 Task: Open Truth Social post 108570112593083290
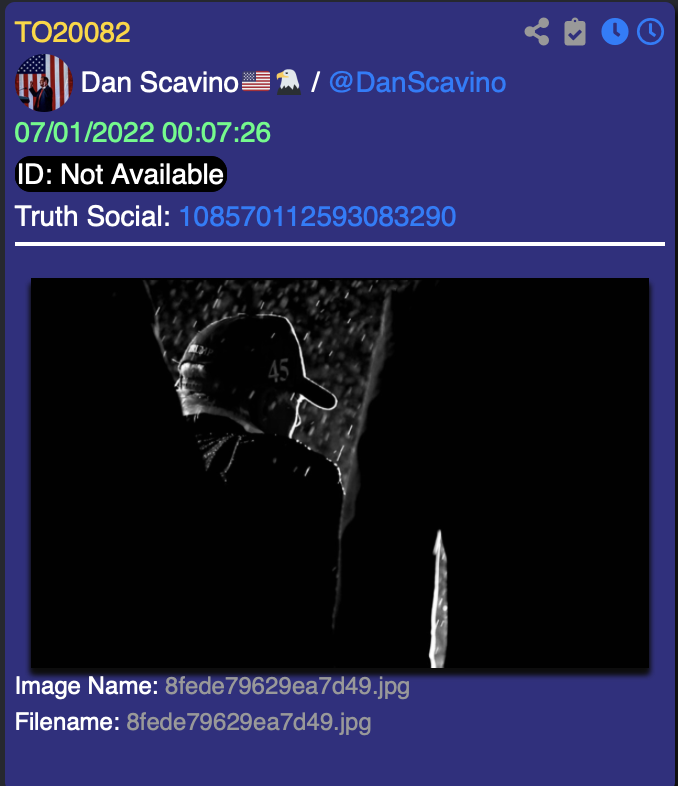(x=317, y=217)
